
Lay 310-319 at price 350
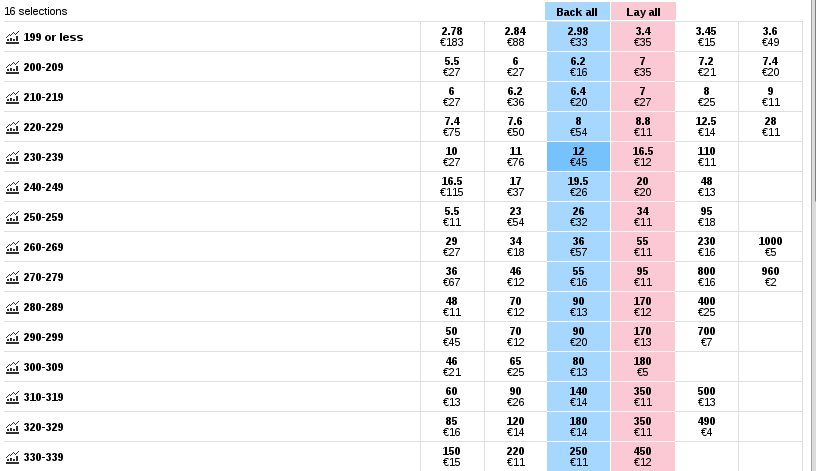pyautogui.click(x=642, y=397)
